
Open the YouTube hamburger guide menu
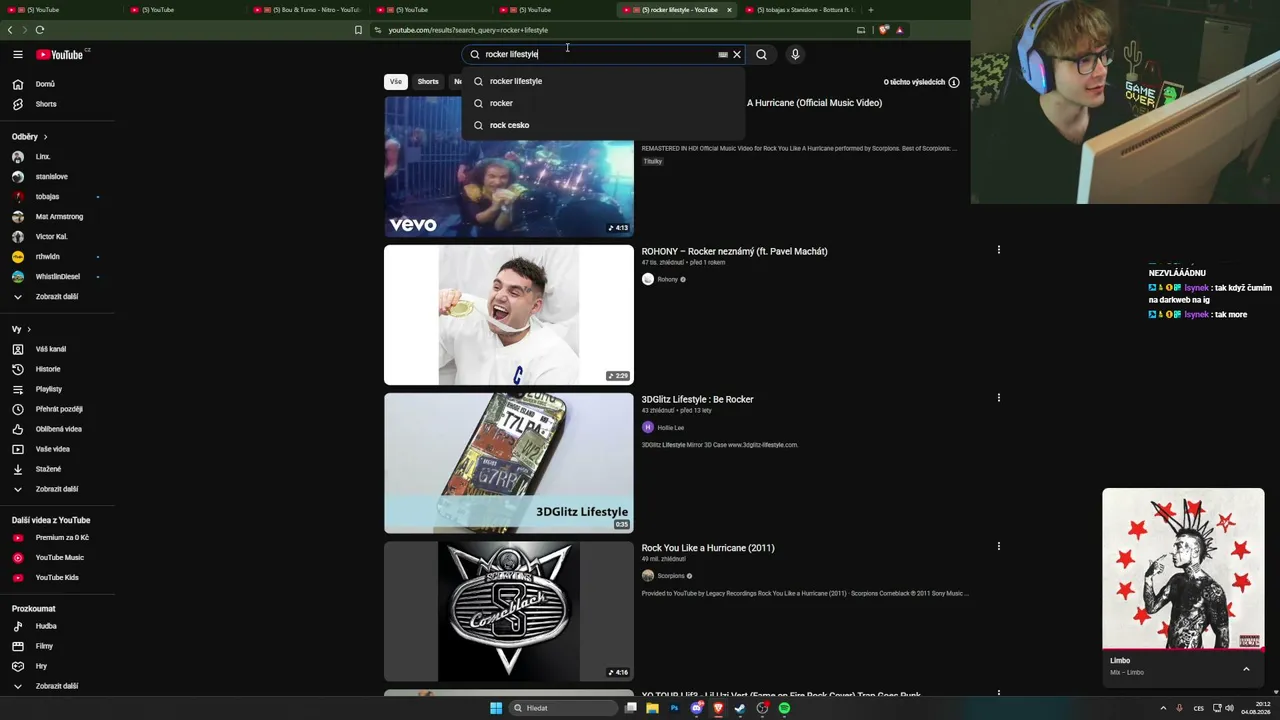pos(18,55)
